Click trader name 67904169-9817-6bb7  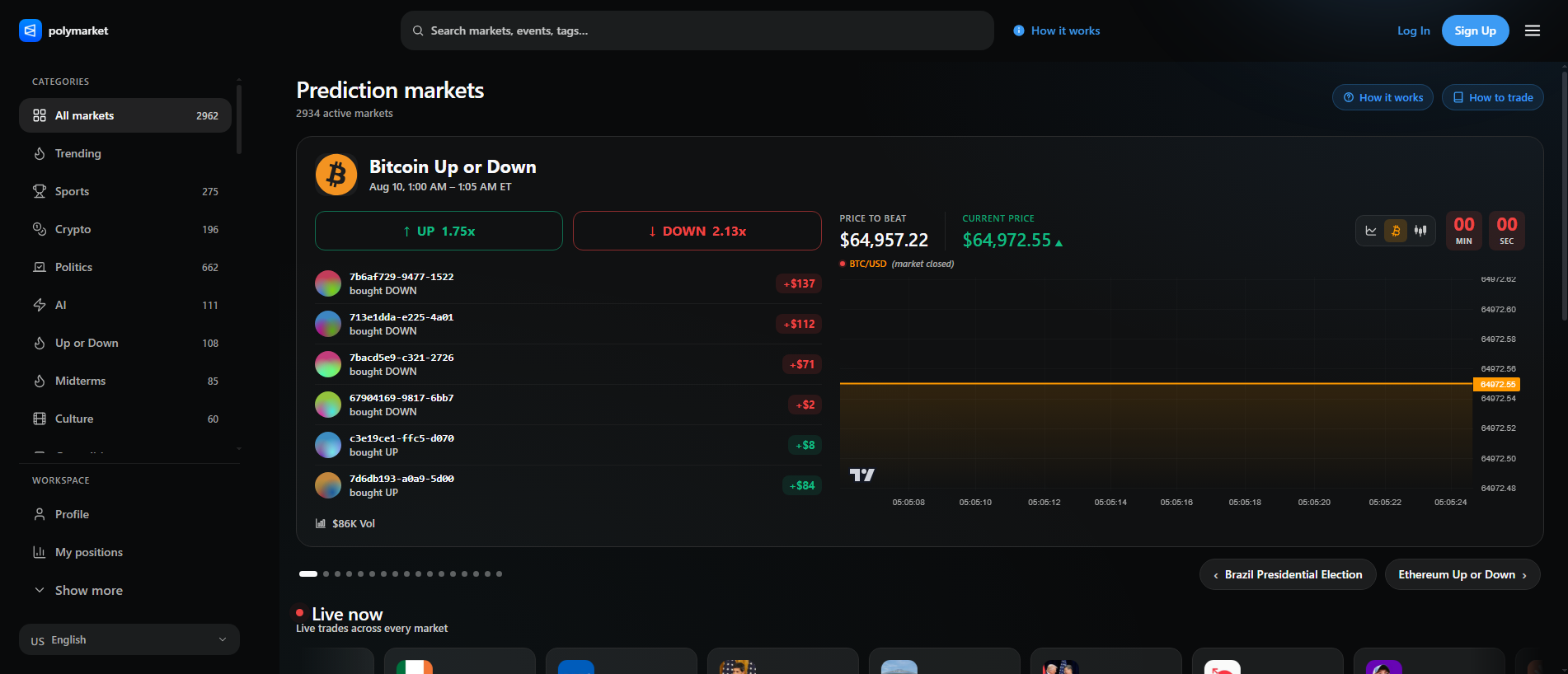click(401, 398)
